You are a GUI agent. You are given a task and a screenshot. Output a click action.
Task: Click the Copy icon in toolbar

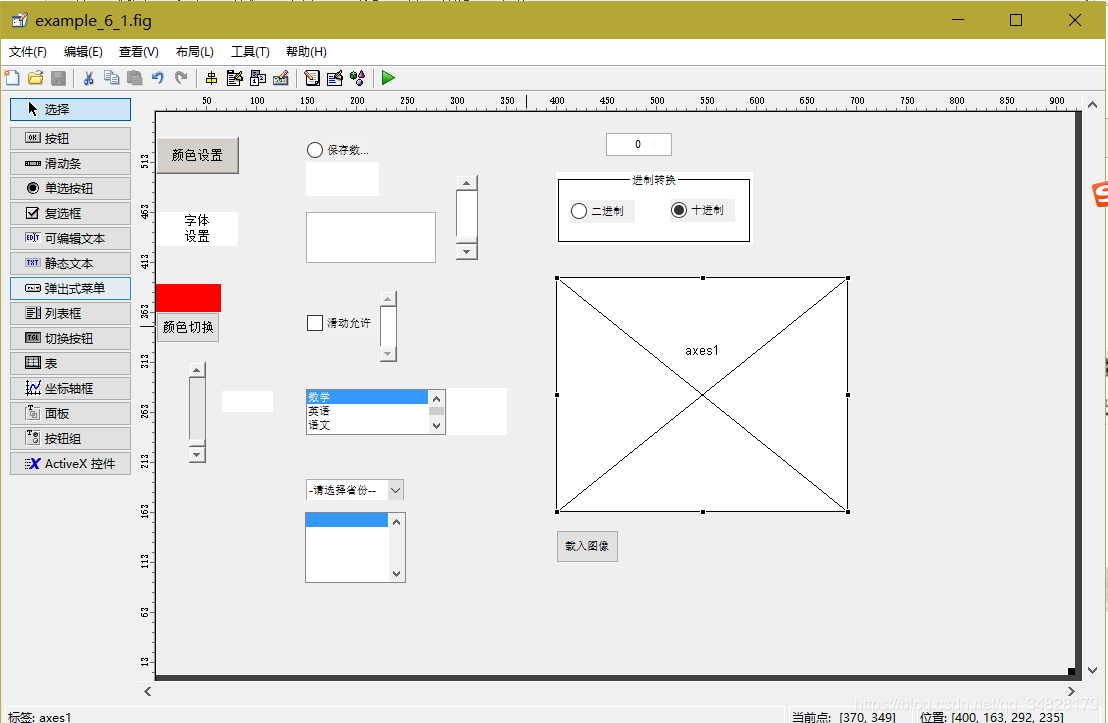(112, 78)
